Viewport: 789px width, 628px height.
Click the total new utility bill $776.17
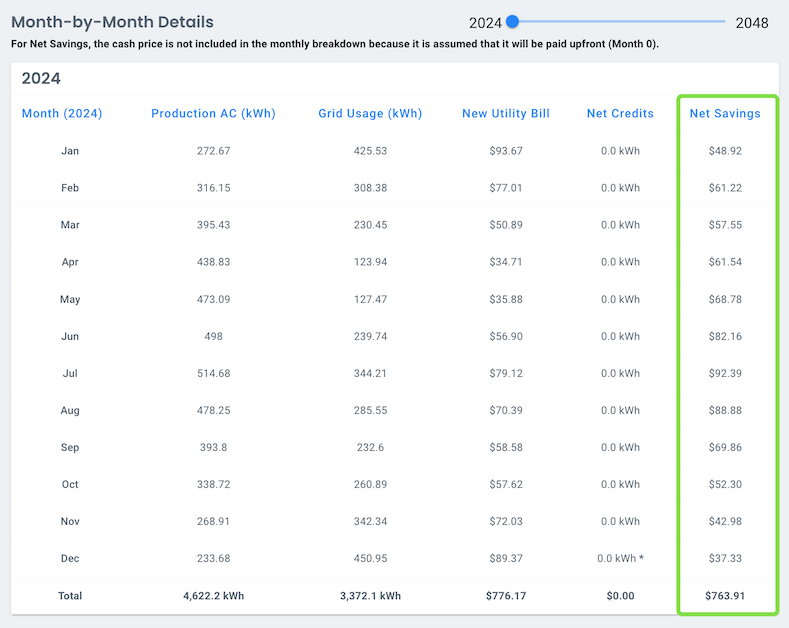coord(505,596)
